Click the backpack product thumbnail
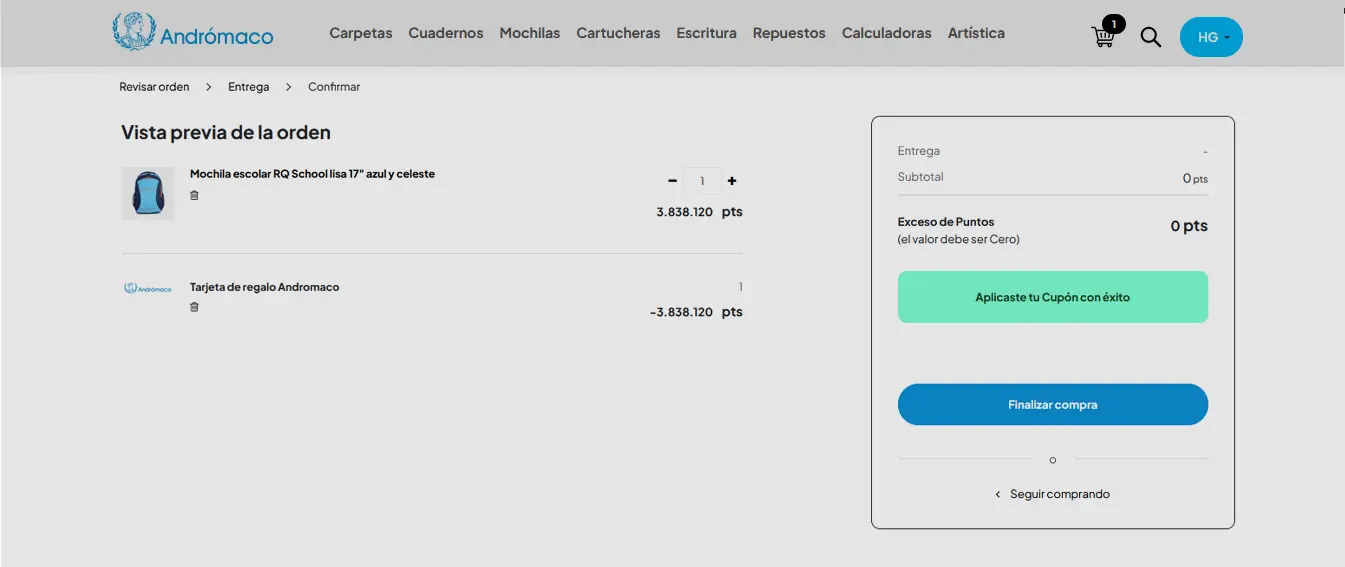The height and width of the screenshot is (567, 1345). click(x=147, y=193)
